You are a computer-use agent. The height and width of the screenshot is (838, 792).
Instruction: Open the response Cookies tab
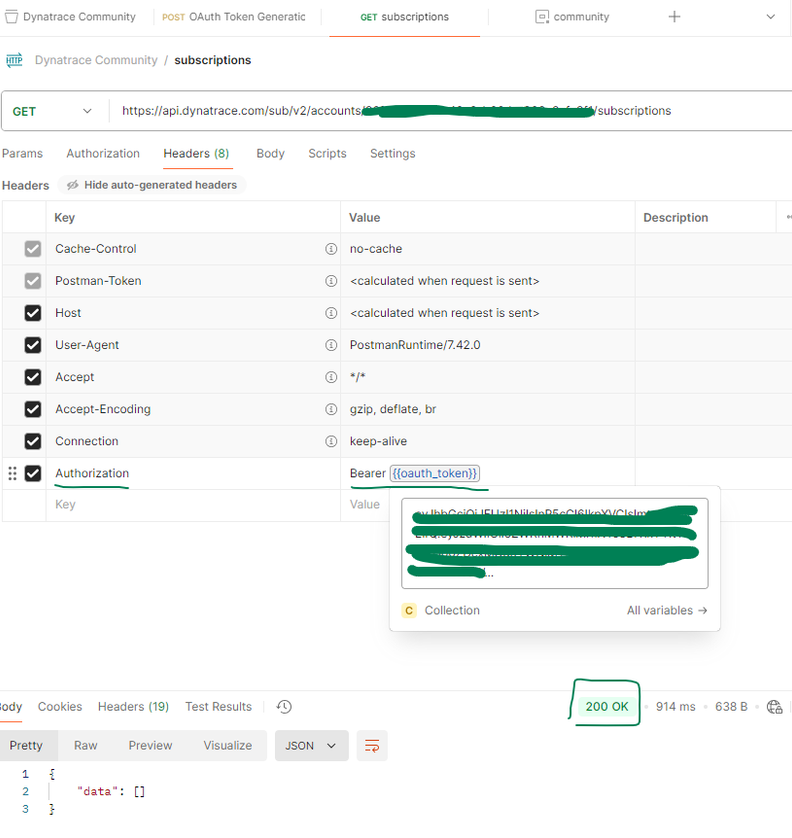coord(60,707)
